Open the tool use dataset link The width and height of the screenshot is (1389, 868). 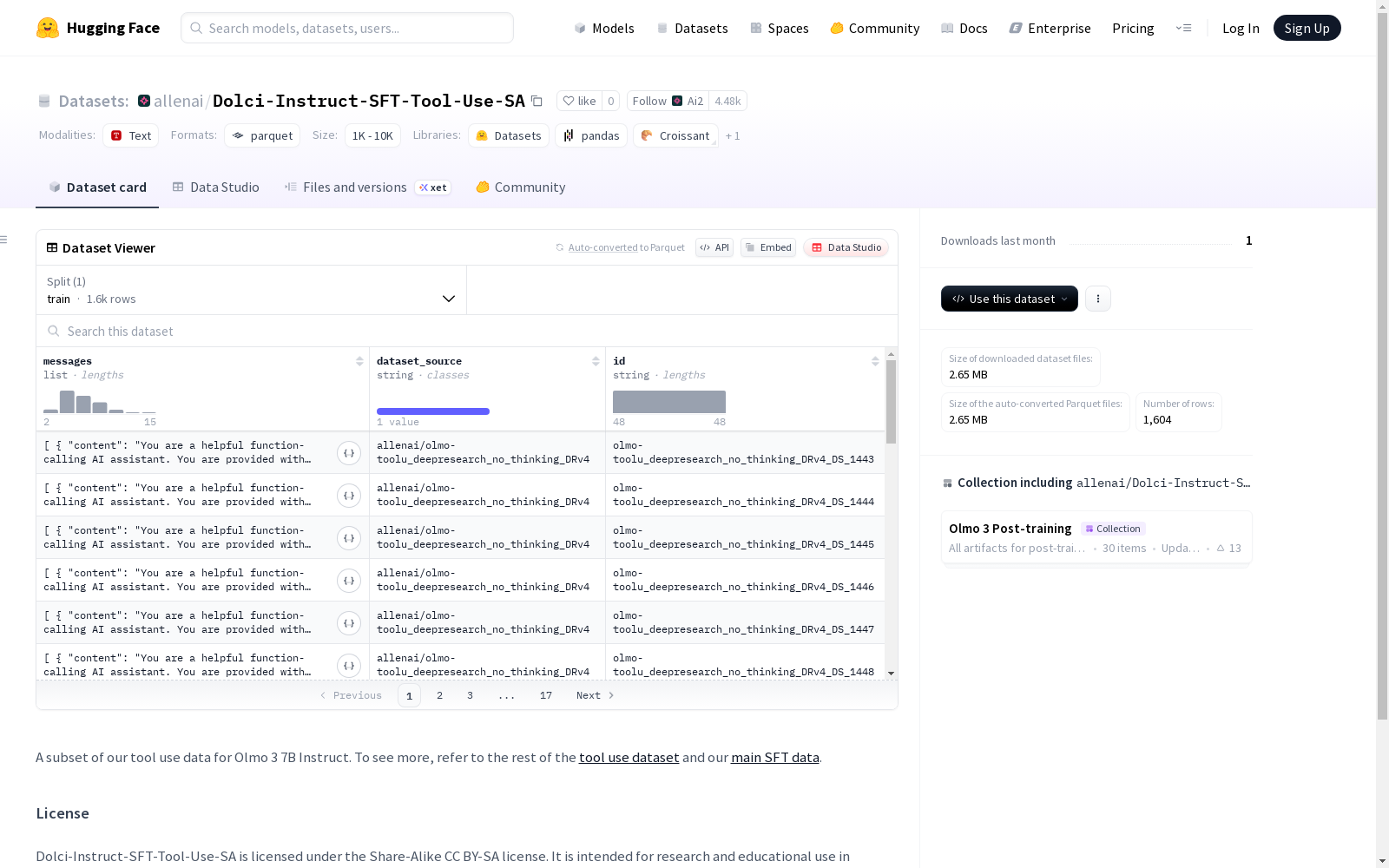pos(629,757)
